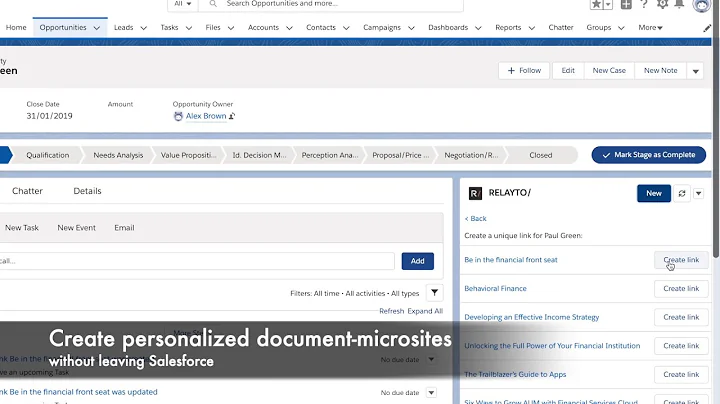Click the log a call subject field
The width and height of the screenshot is (720, 404).
(x=197, y=261)
